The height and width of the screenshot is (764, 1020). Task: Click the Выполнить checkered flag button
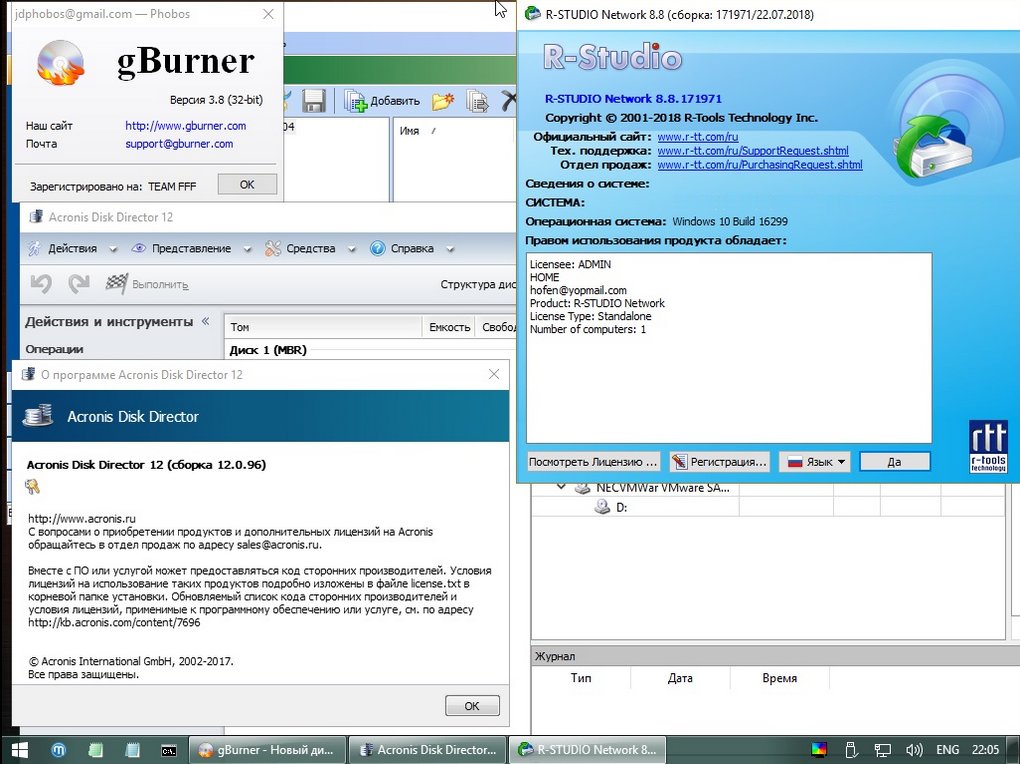[148, 284]
